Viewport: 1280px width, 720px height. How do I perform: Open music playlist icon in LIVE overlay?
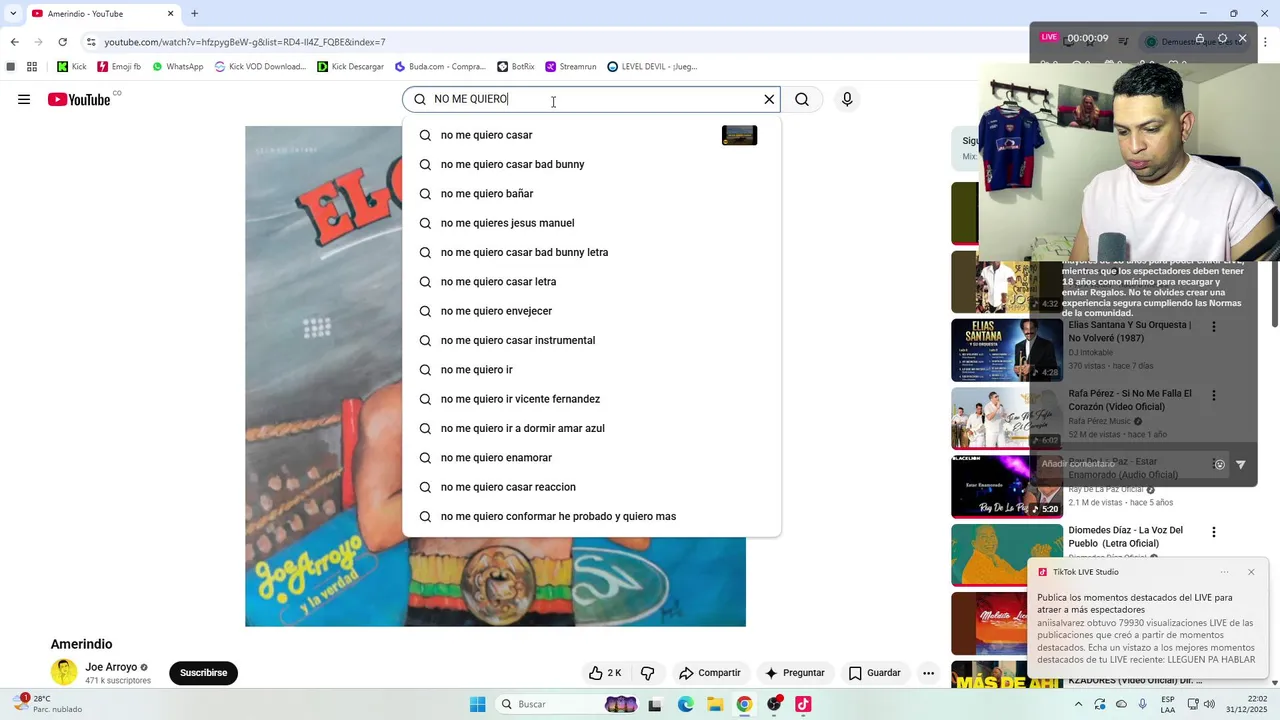click(1123, 41)
